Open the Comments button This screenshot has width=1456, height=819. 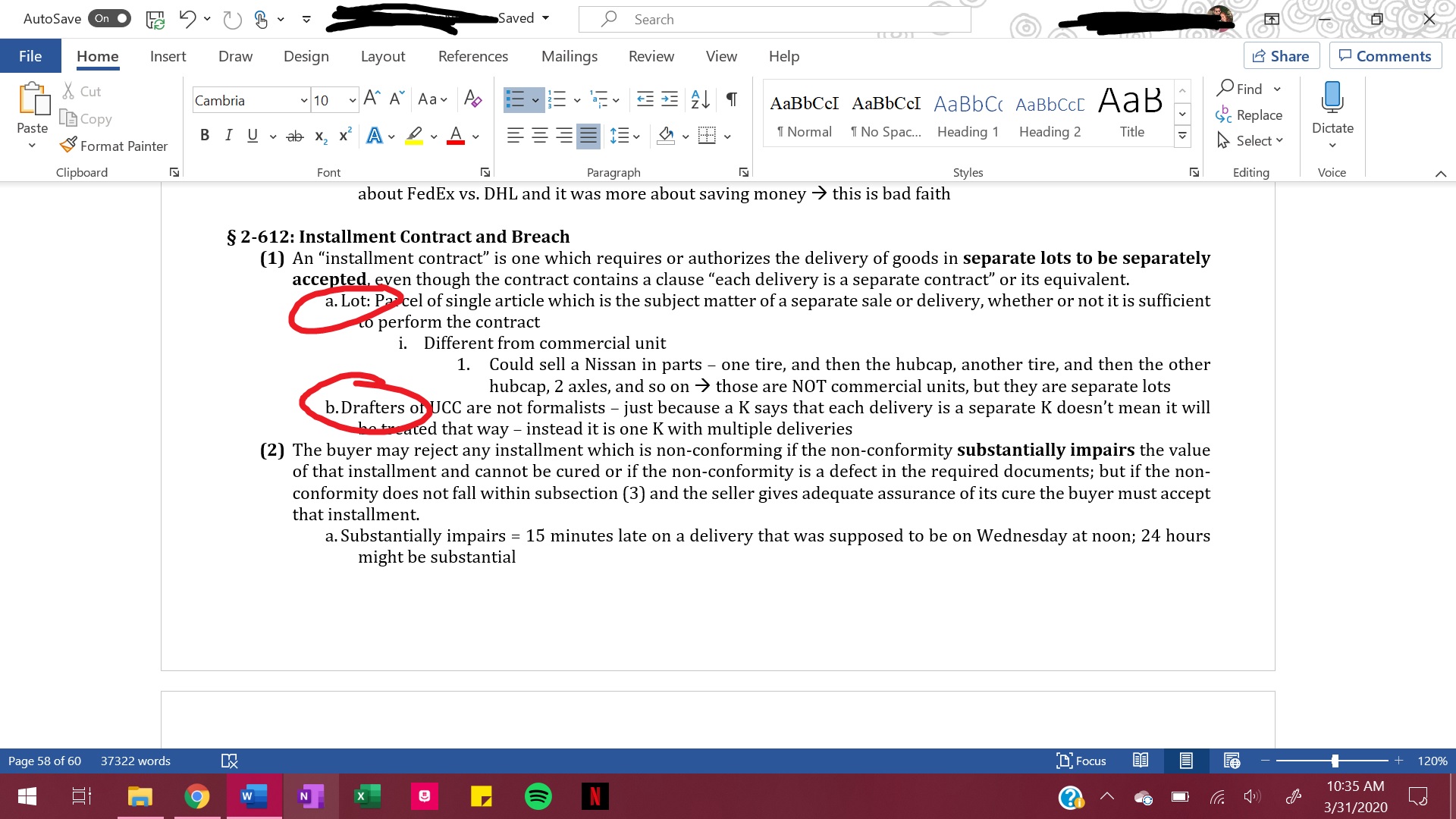(1385, 56)
